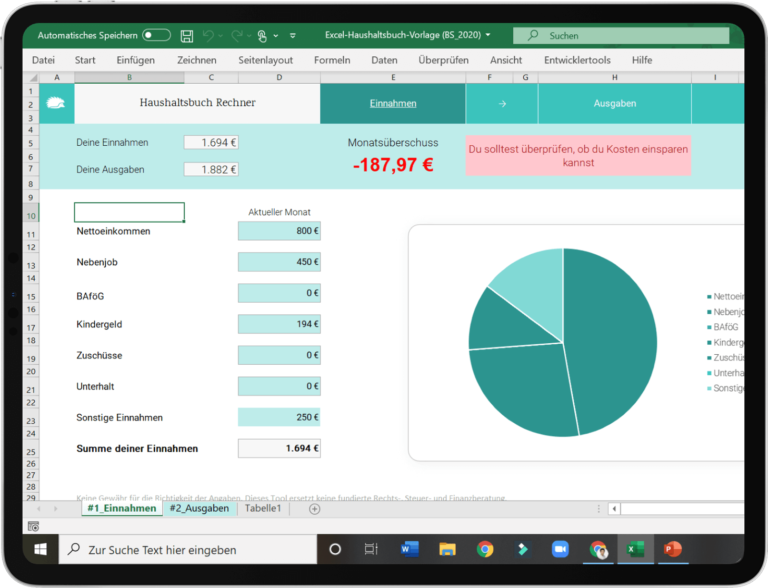Open the Start ribbon tab
Screen dimensions: 768x588
pyautogui.click(x=85, y=60)
